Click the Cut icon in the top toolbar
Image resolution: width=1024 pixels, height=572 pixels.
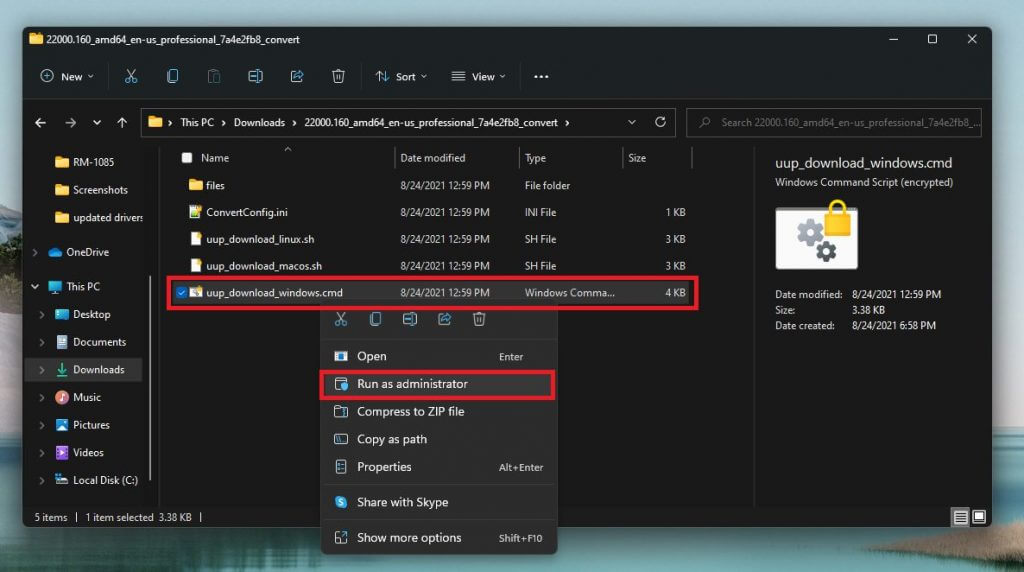pyautogui.click(x=131, y=76)
